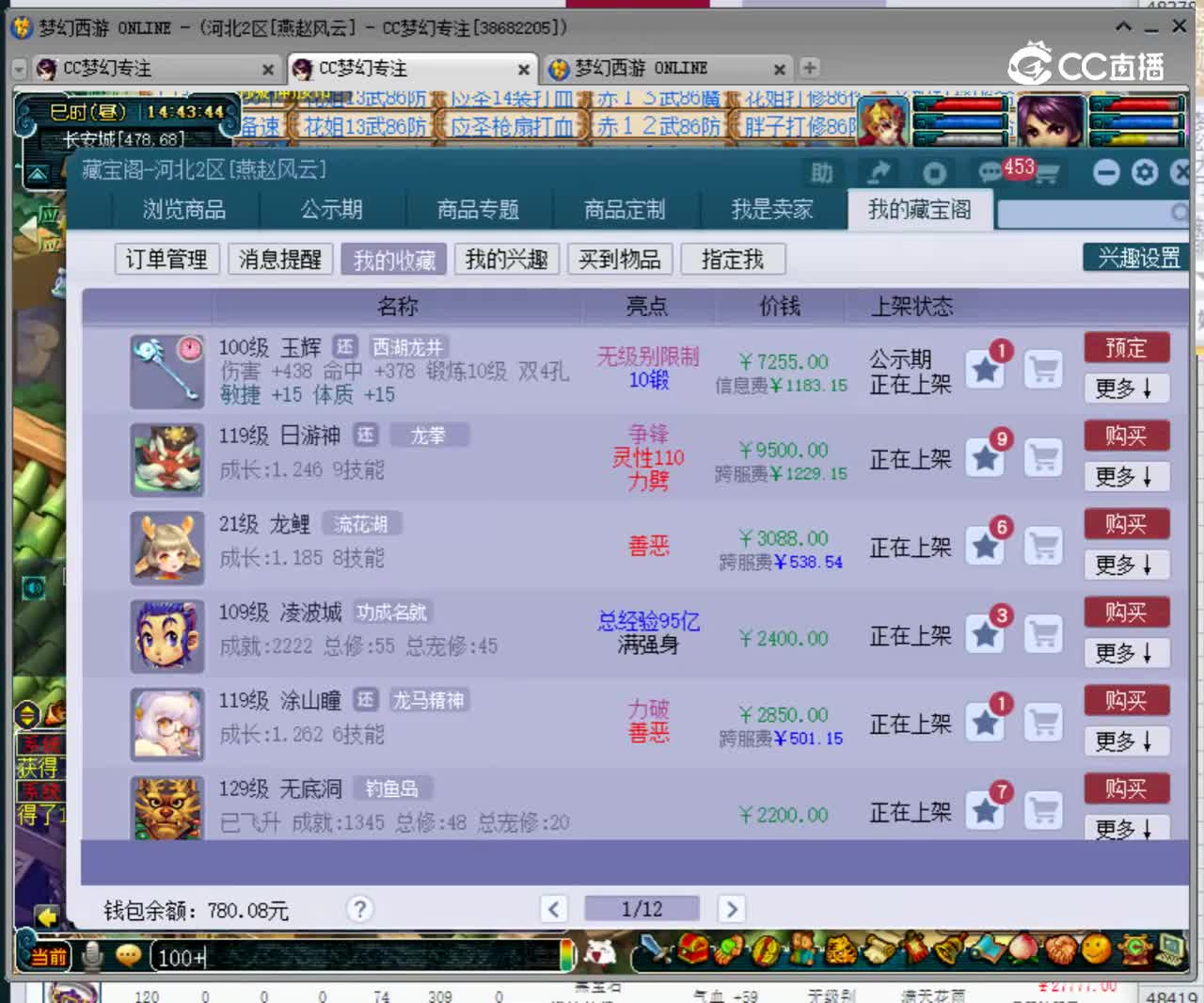Click the microphone voice icon
The height and width of the screenshot is (1003, 1204).
click(92, 956)
